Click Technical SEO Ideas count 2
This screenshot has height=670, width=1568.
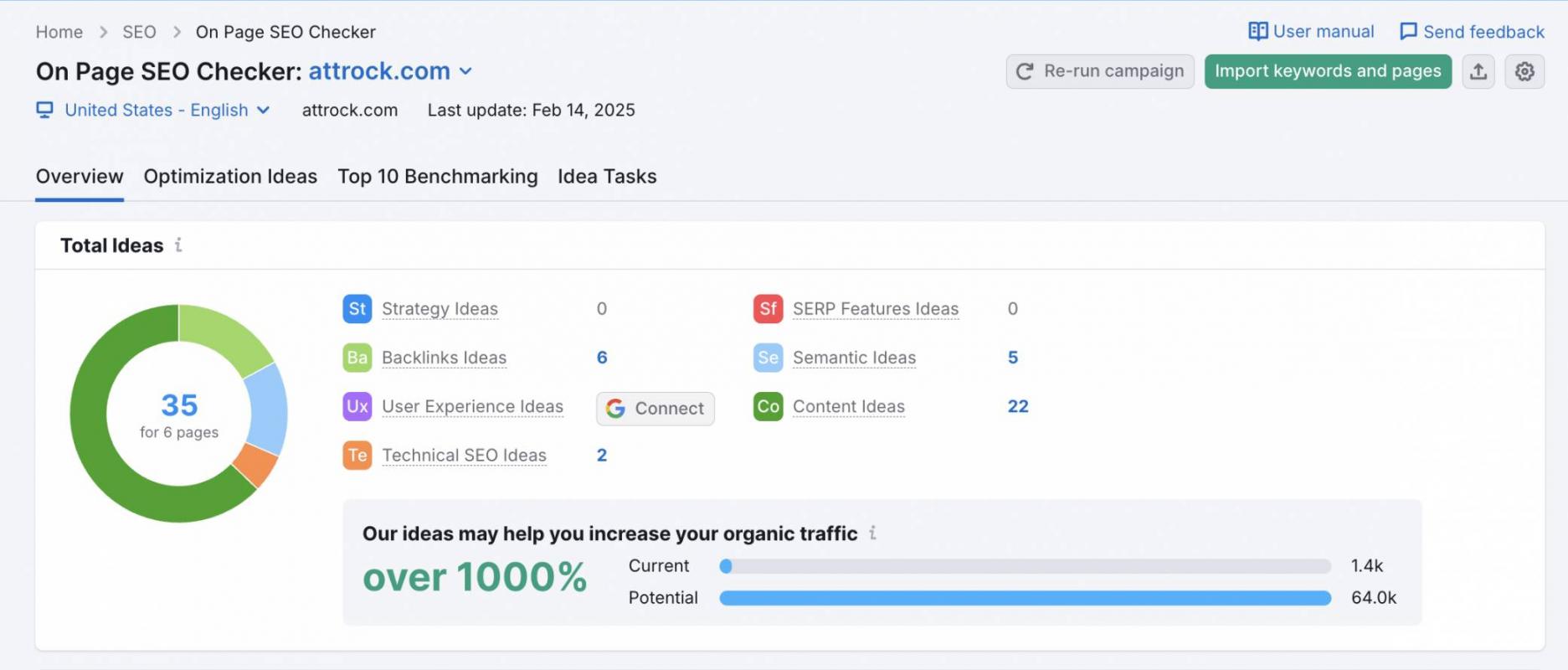602,455
